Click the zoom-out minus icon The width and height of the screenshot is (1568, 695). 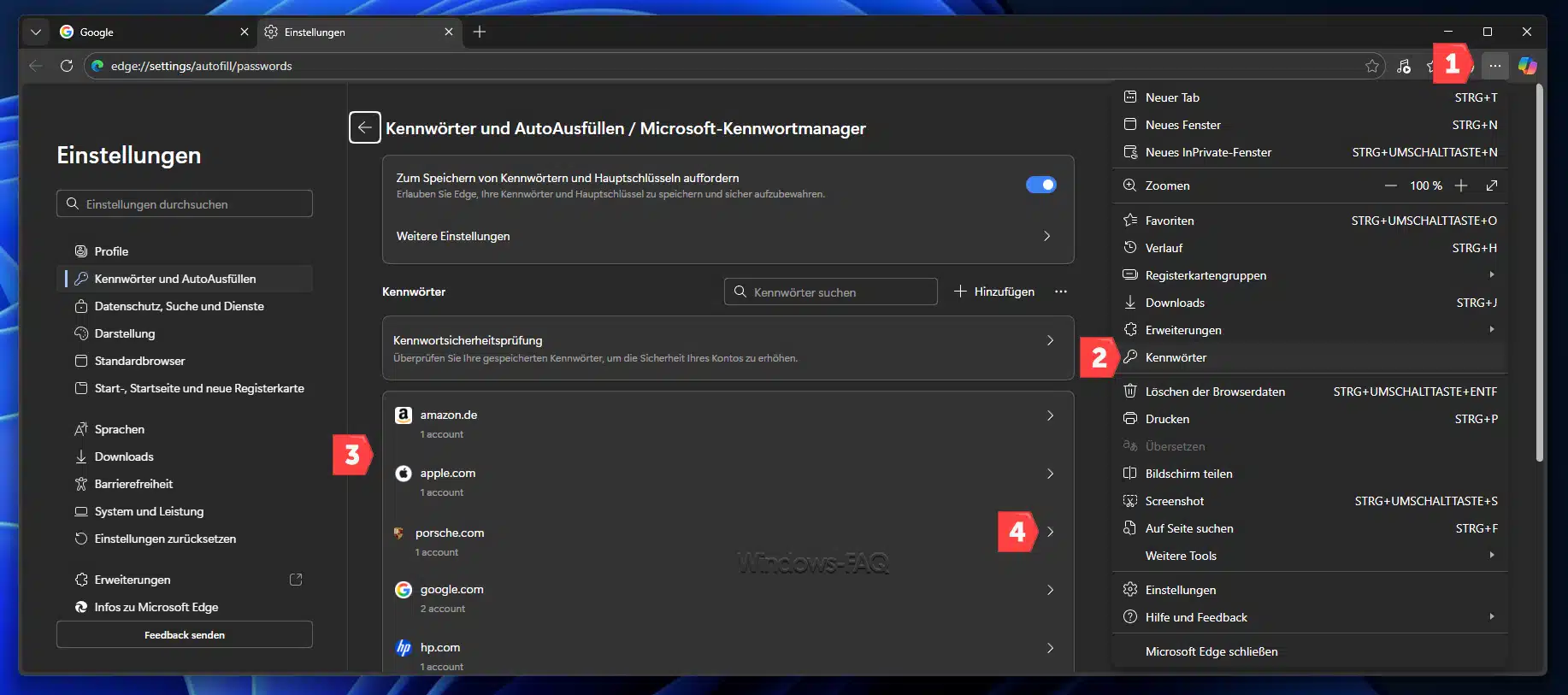(x=1391, y=186)
